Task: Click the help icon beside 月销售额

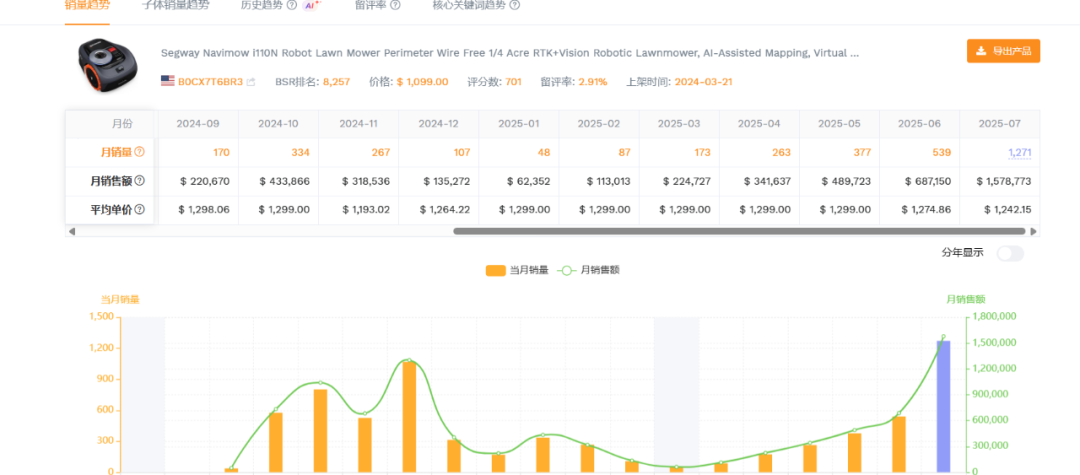Action: click(x=140, y=181)
